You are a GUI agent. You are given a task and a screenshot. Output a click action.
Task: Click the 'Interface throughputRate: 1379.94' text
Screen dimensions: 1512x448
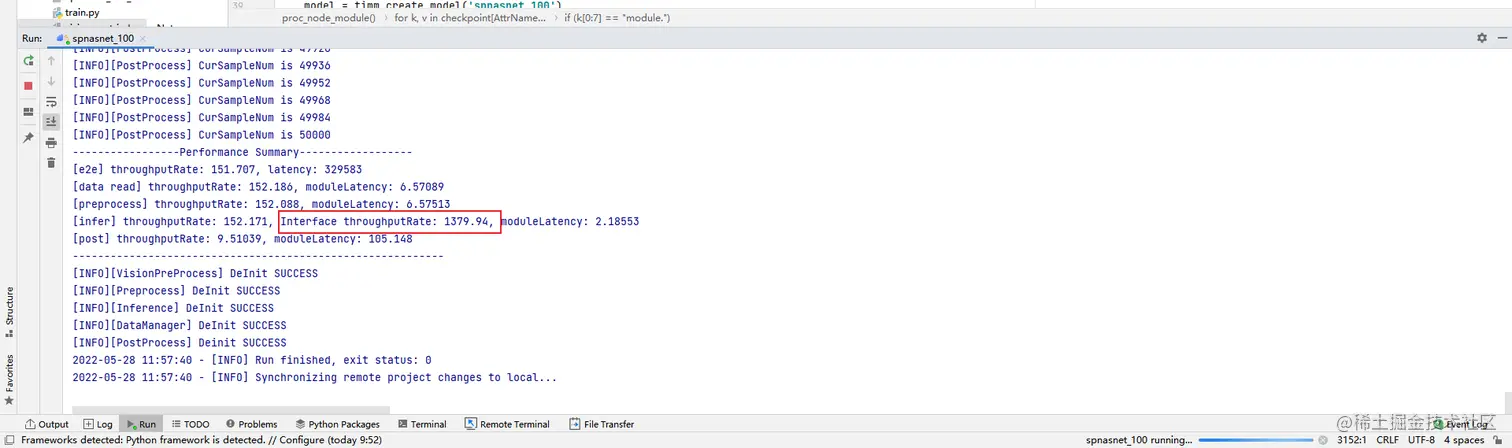[389, 221]
